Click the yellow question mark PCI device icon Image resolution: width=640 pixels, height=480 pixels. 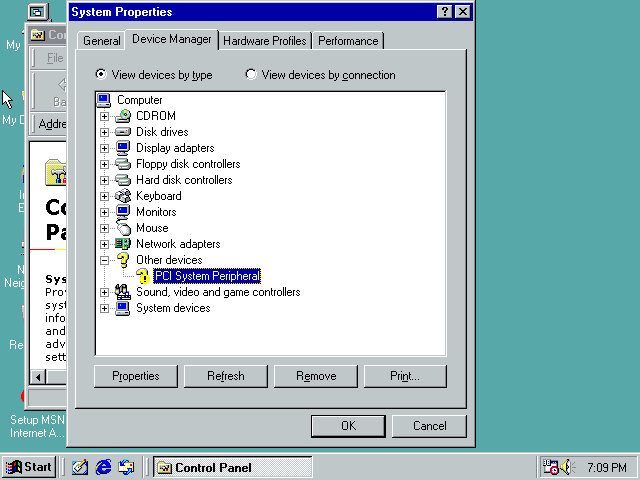(x=142, y=276)
